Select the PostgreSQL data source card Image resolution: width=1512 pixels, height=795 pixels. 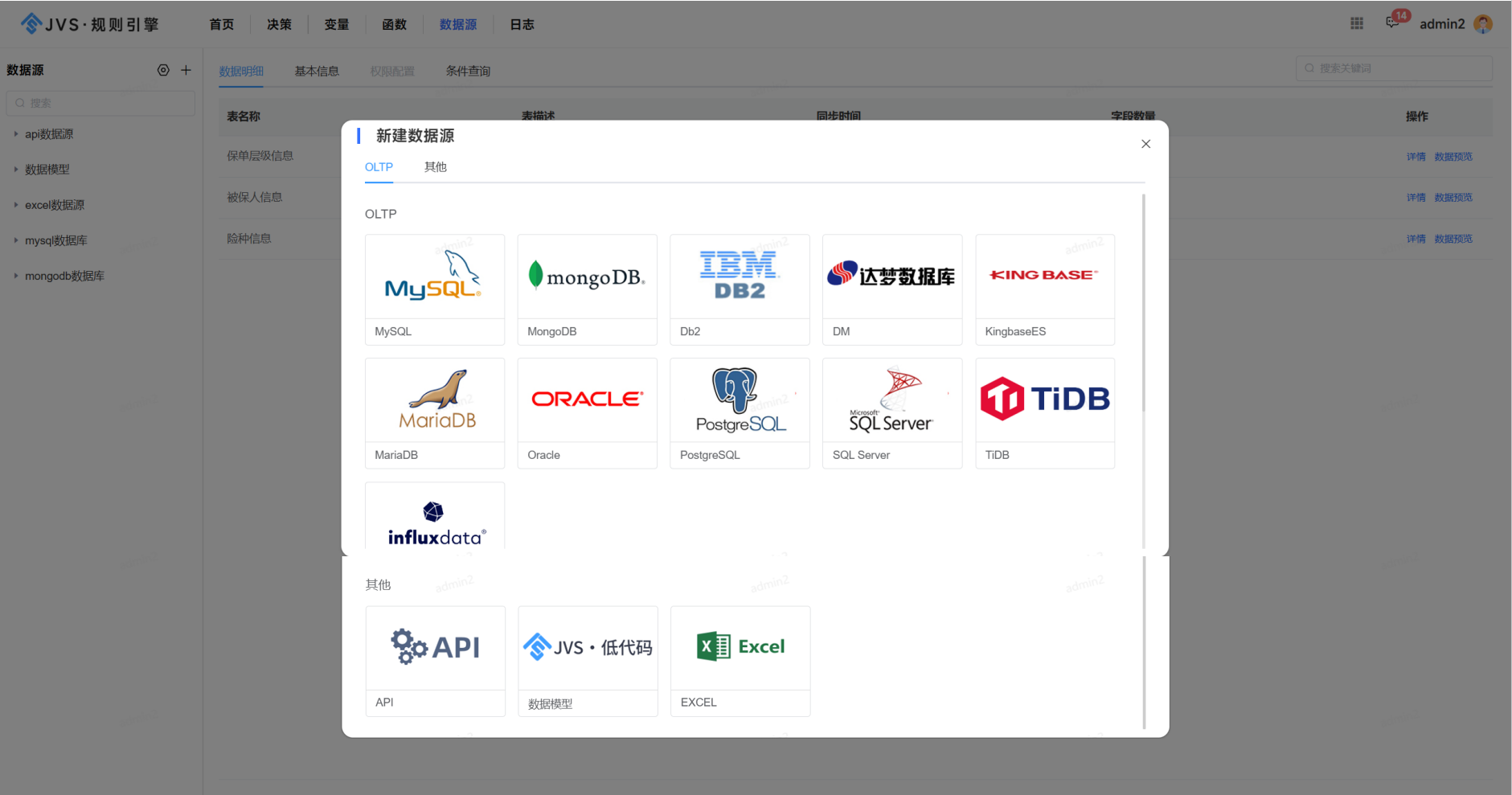coord(740,413)
